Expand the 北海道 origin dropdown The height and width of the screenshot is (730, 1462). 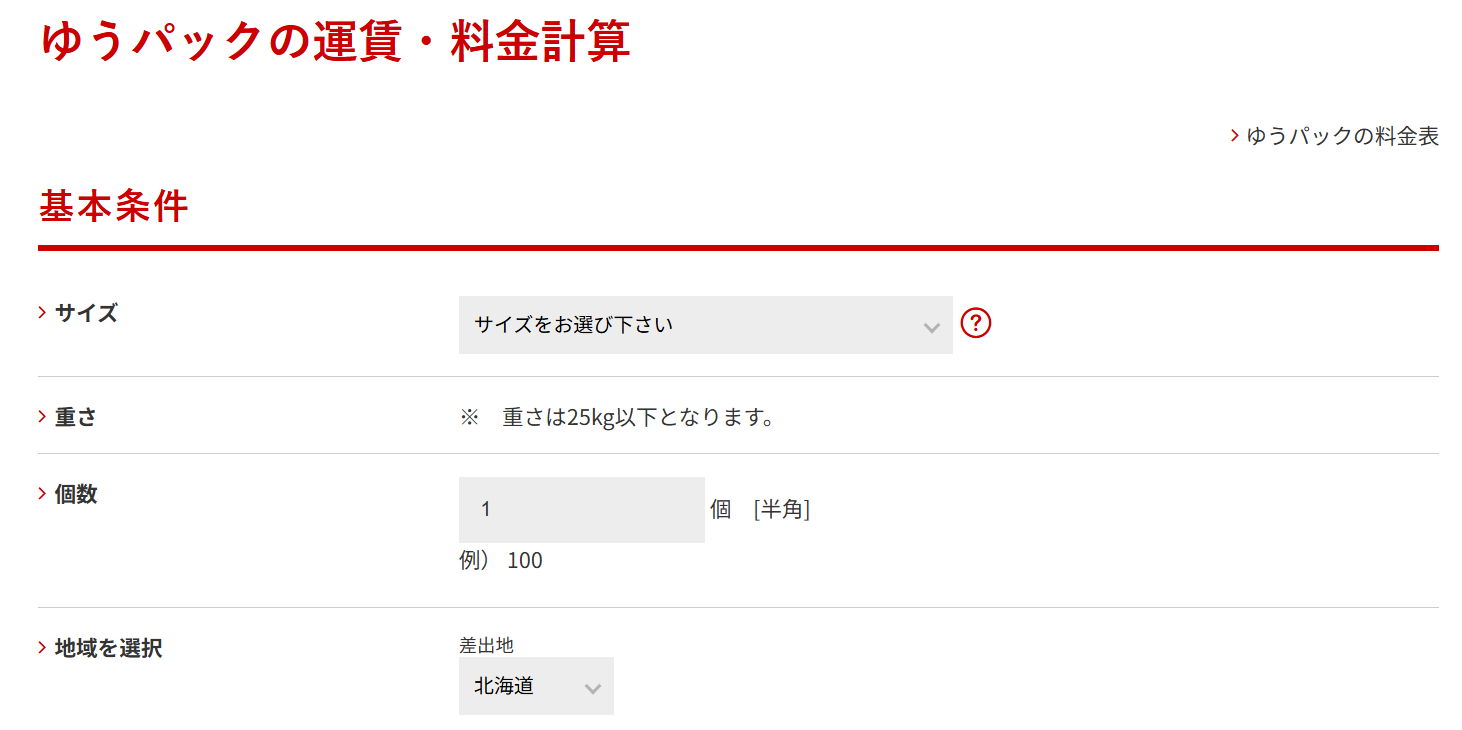535,686
